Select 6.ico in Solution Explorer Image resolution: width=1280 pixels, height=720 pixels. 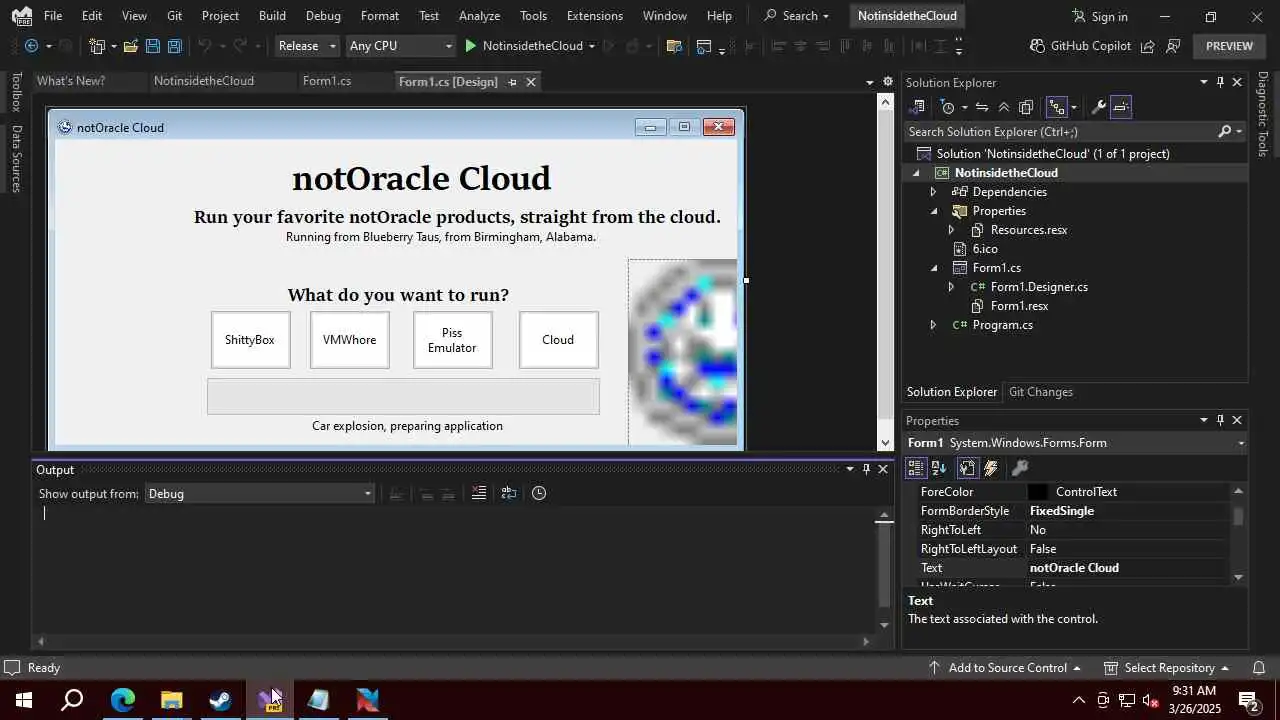click(985, 249)
